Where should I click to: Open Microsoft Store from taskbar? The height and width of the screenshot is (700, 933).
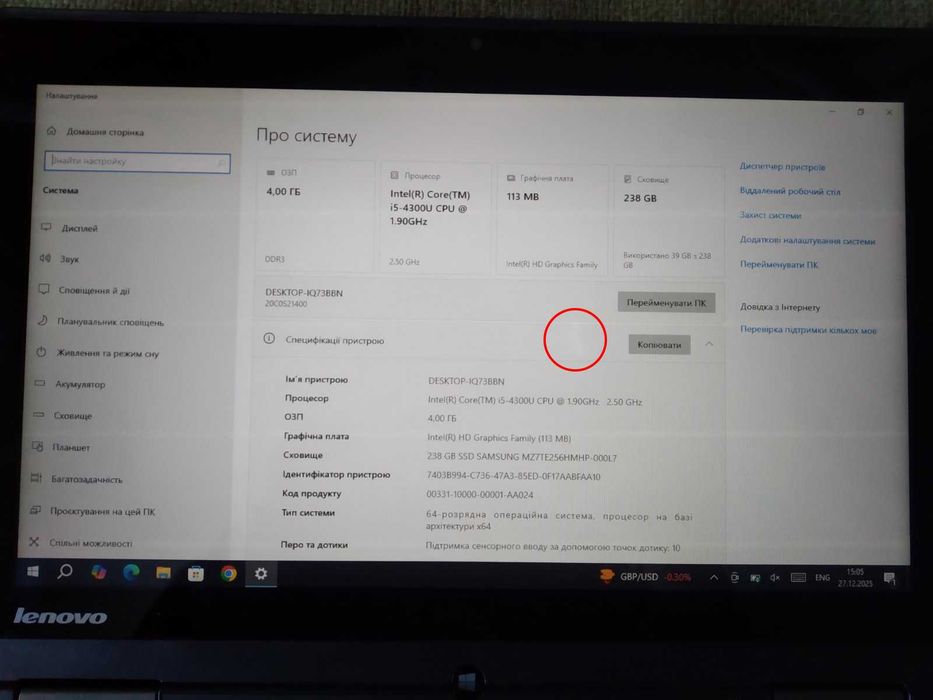coord(196,574)
